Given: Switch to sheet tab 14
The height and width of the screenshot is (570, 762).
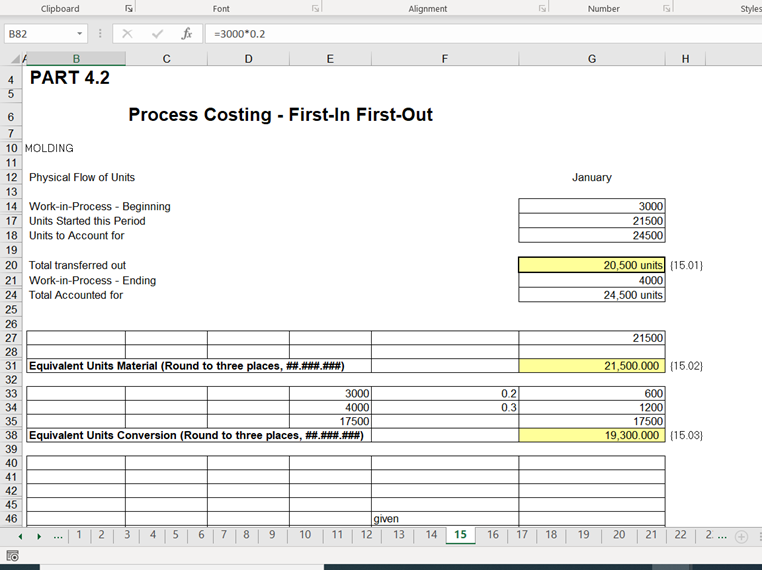Looking at the screenshot, I should (431, 535).
